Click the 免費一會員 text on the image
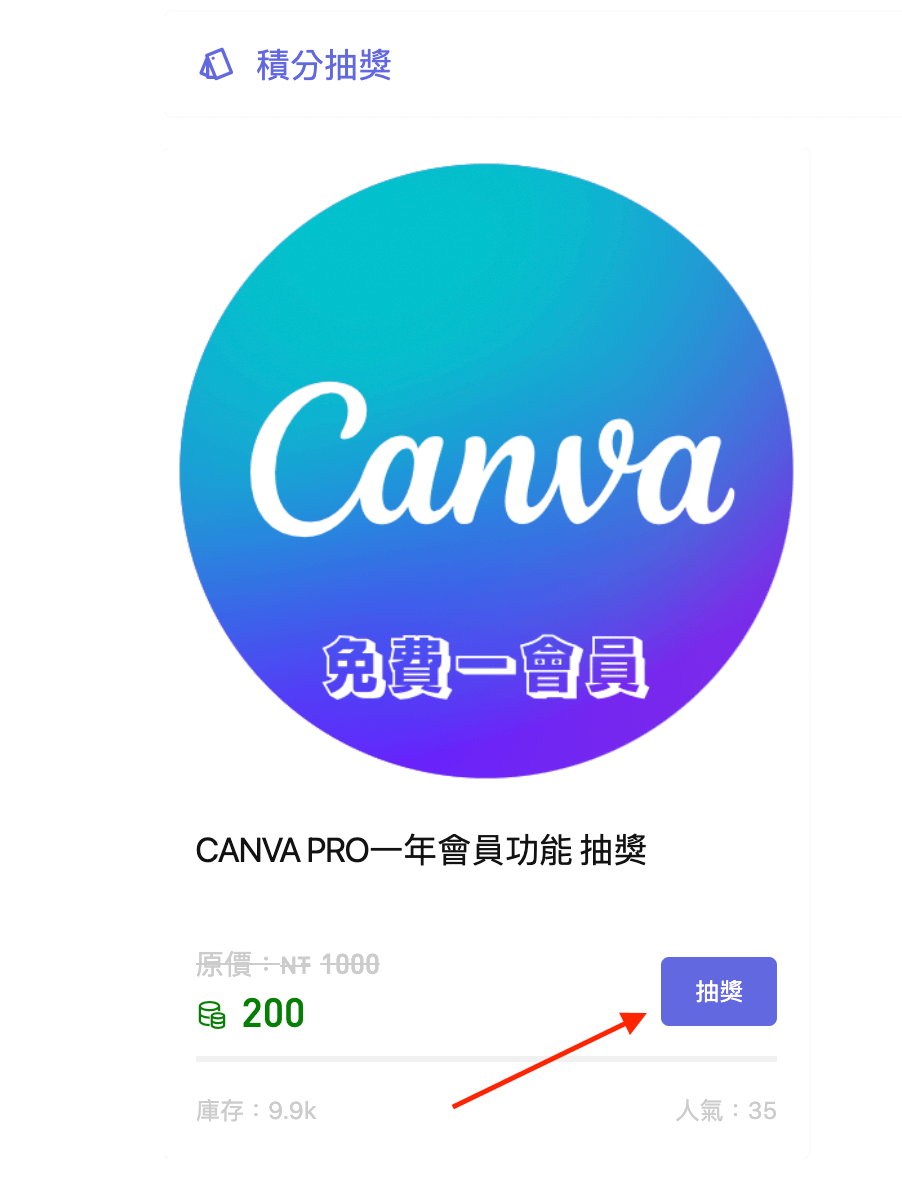This screenshot has height=1190, width=902. 486,666
